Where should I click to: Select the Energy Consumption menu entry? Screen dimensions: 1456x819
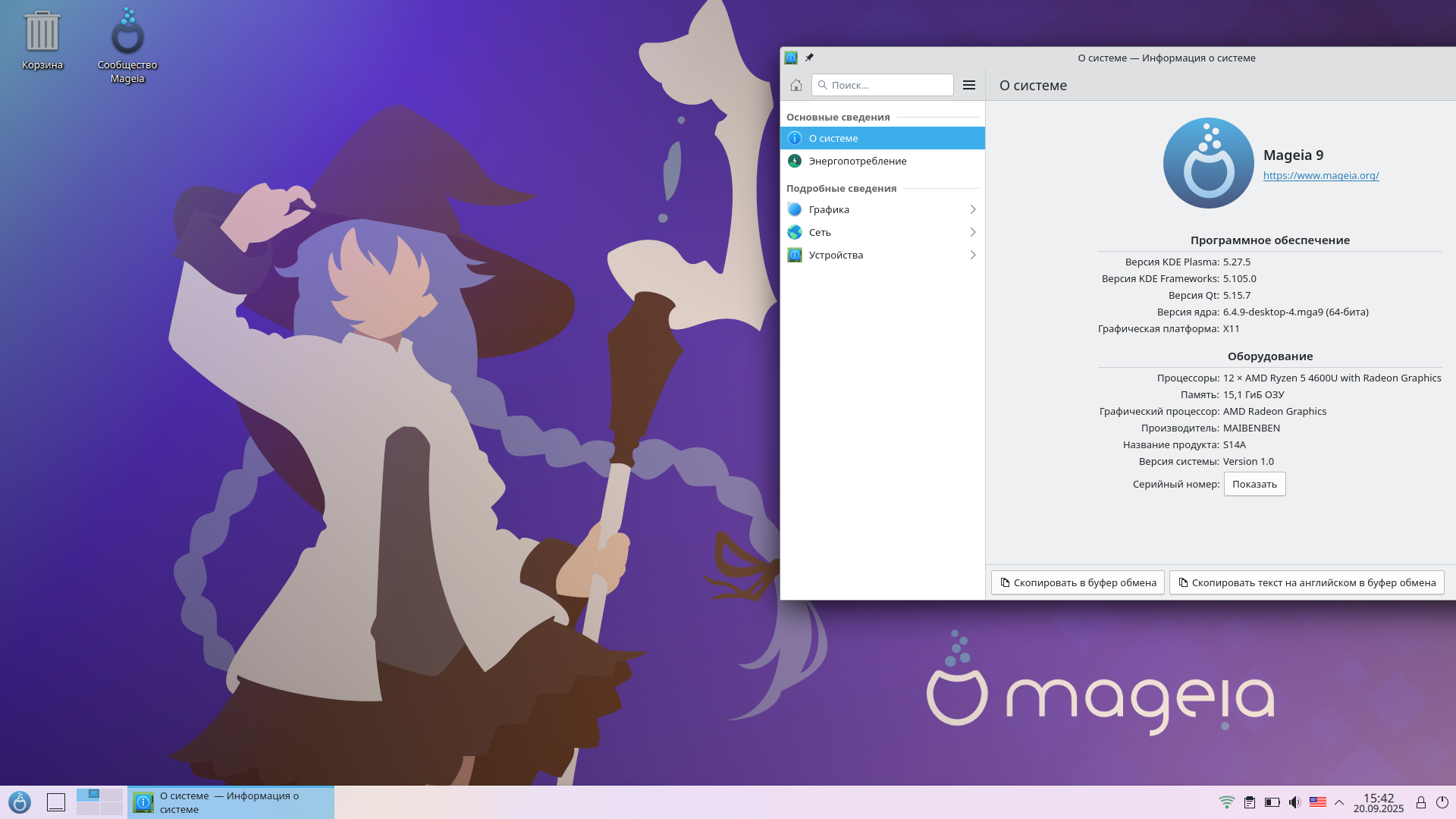click(857, 161)
